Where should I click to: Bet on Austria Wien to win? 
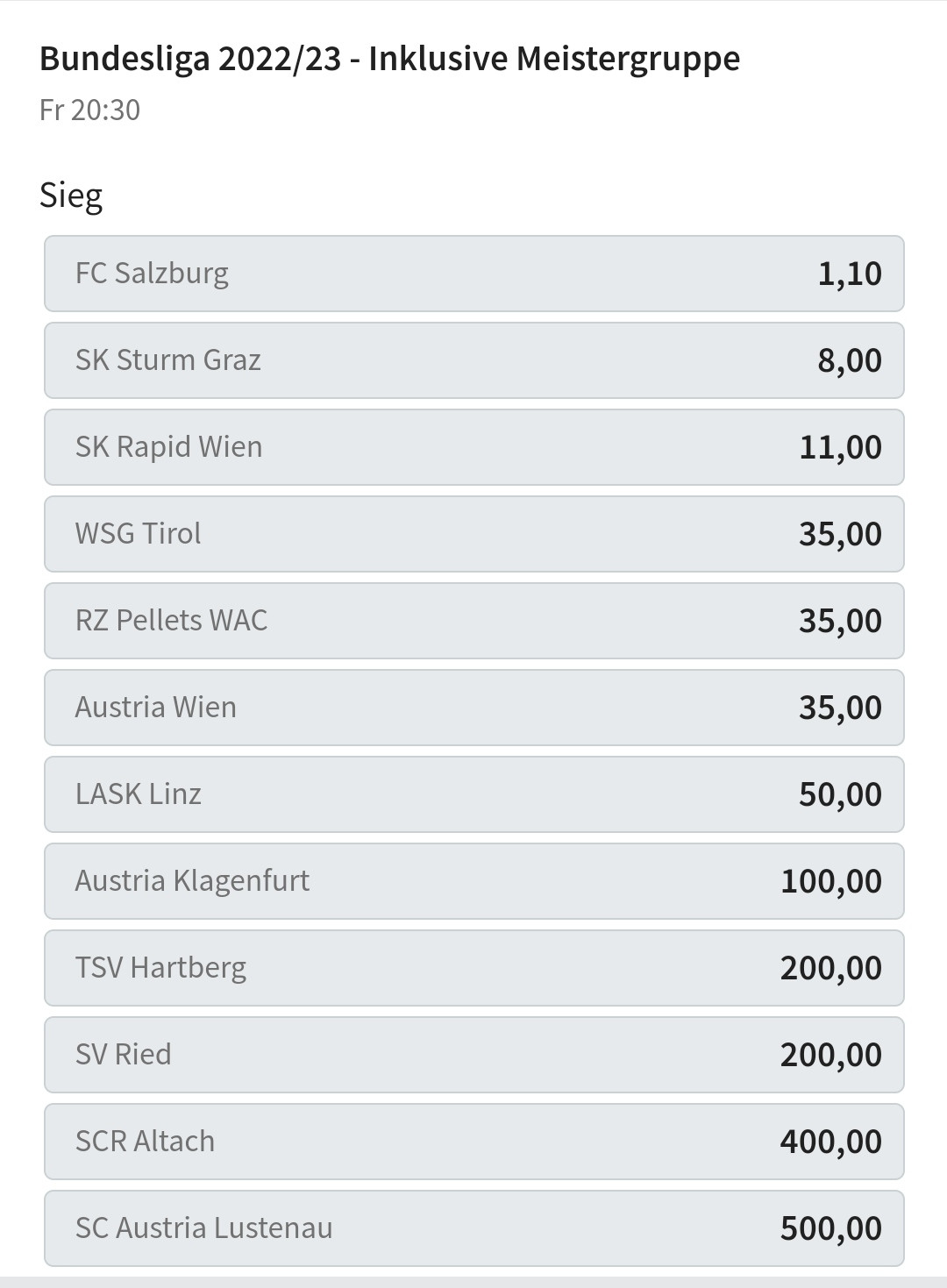coord(473,708)
